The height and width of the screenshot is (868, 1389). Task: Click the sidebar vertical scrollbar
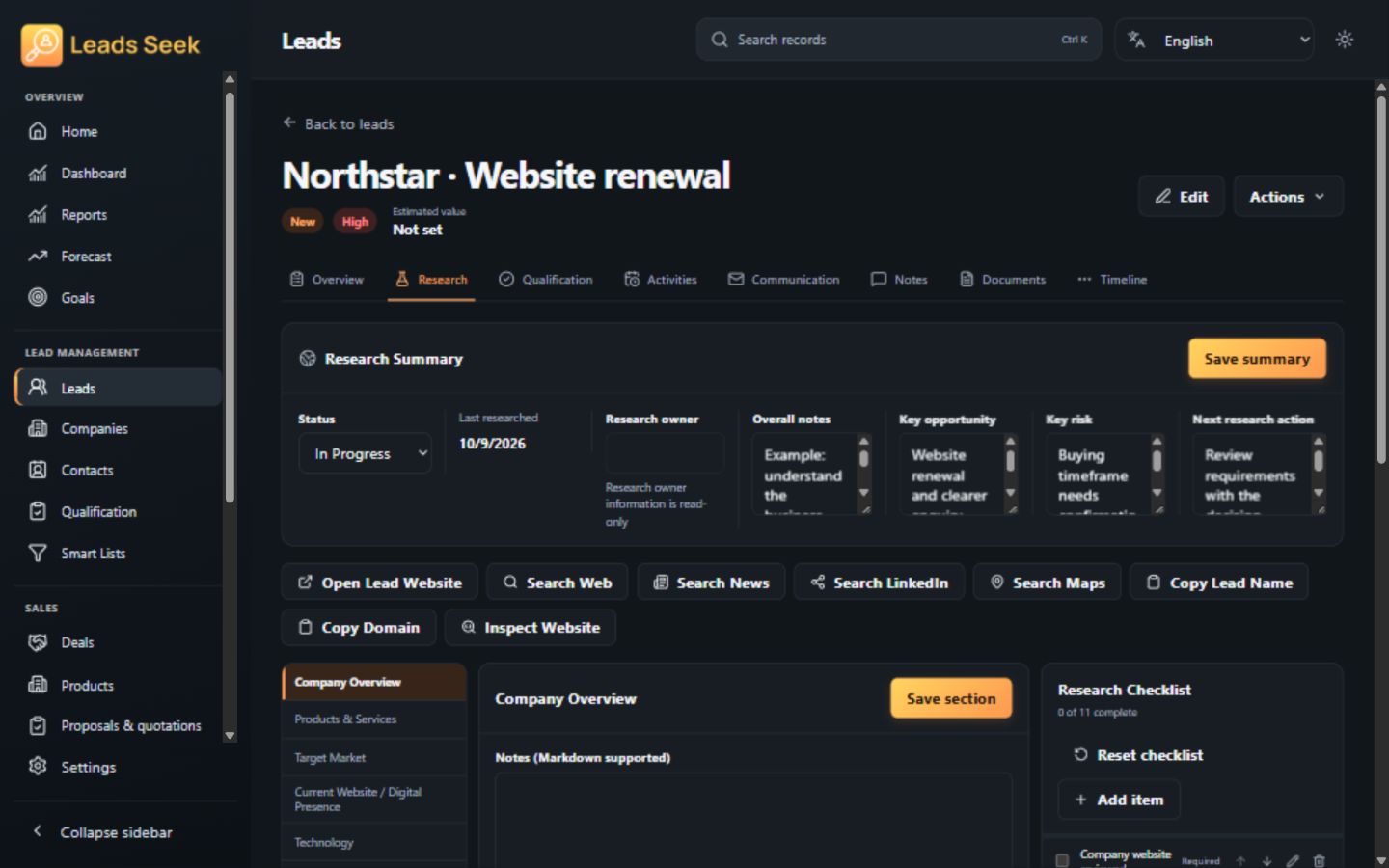230,297
